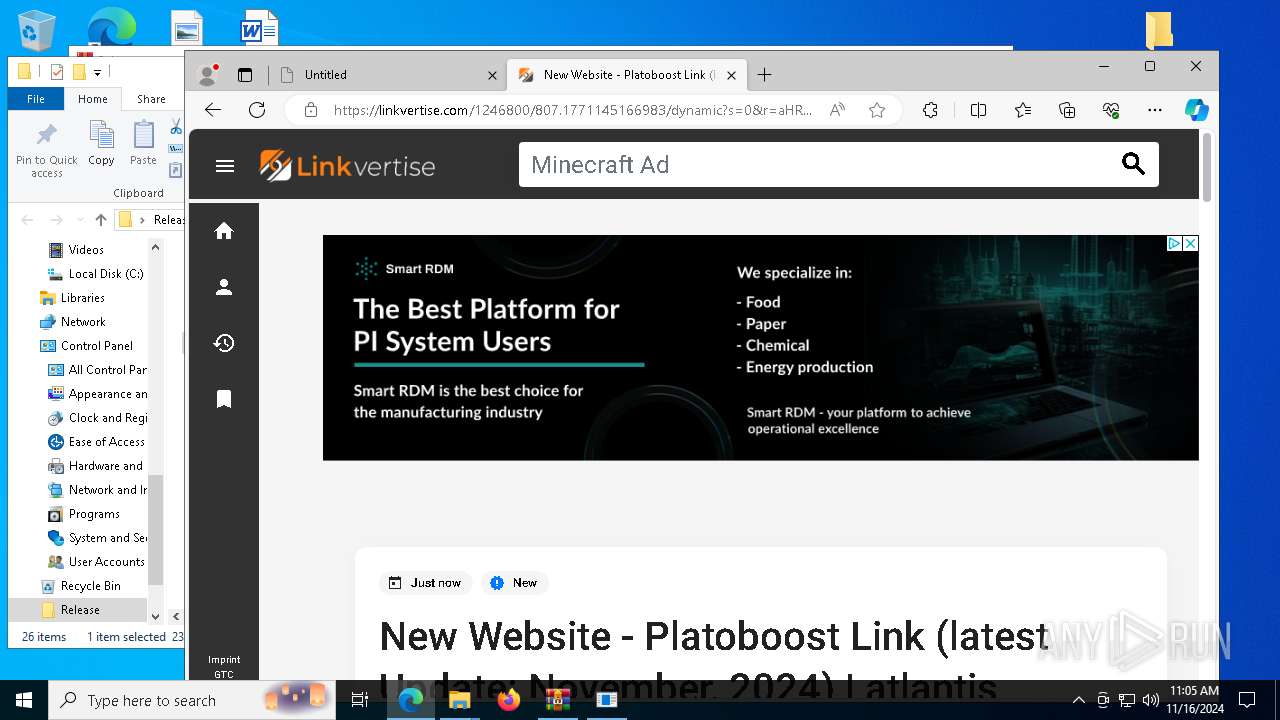Click the Imprint link in sidebar

pyautogui.click(x=224, y=660)
